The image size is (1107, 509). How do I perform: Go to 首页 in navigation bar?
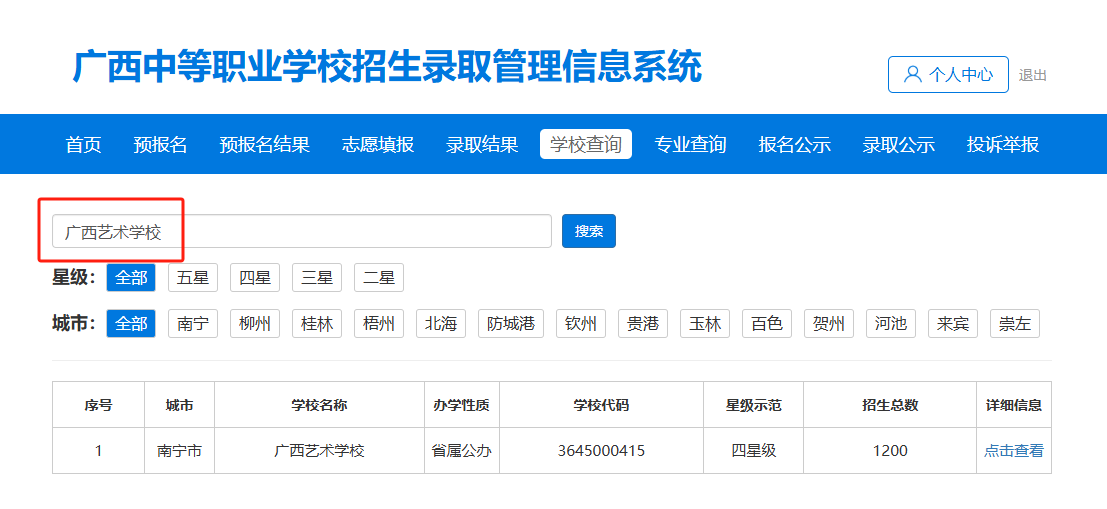click(83, 144)
